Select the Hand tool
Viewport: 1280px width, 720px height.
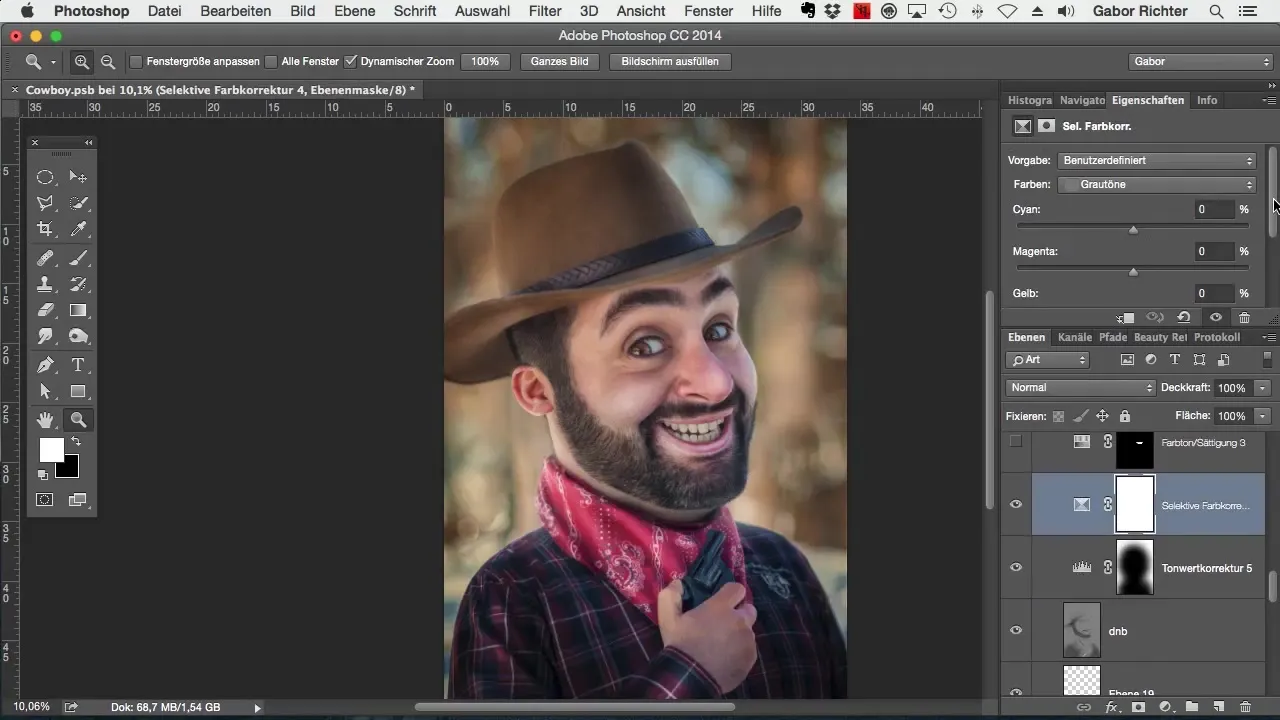click(x=45, y=420)
